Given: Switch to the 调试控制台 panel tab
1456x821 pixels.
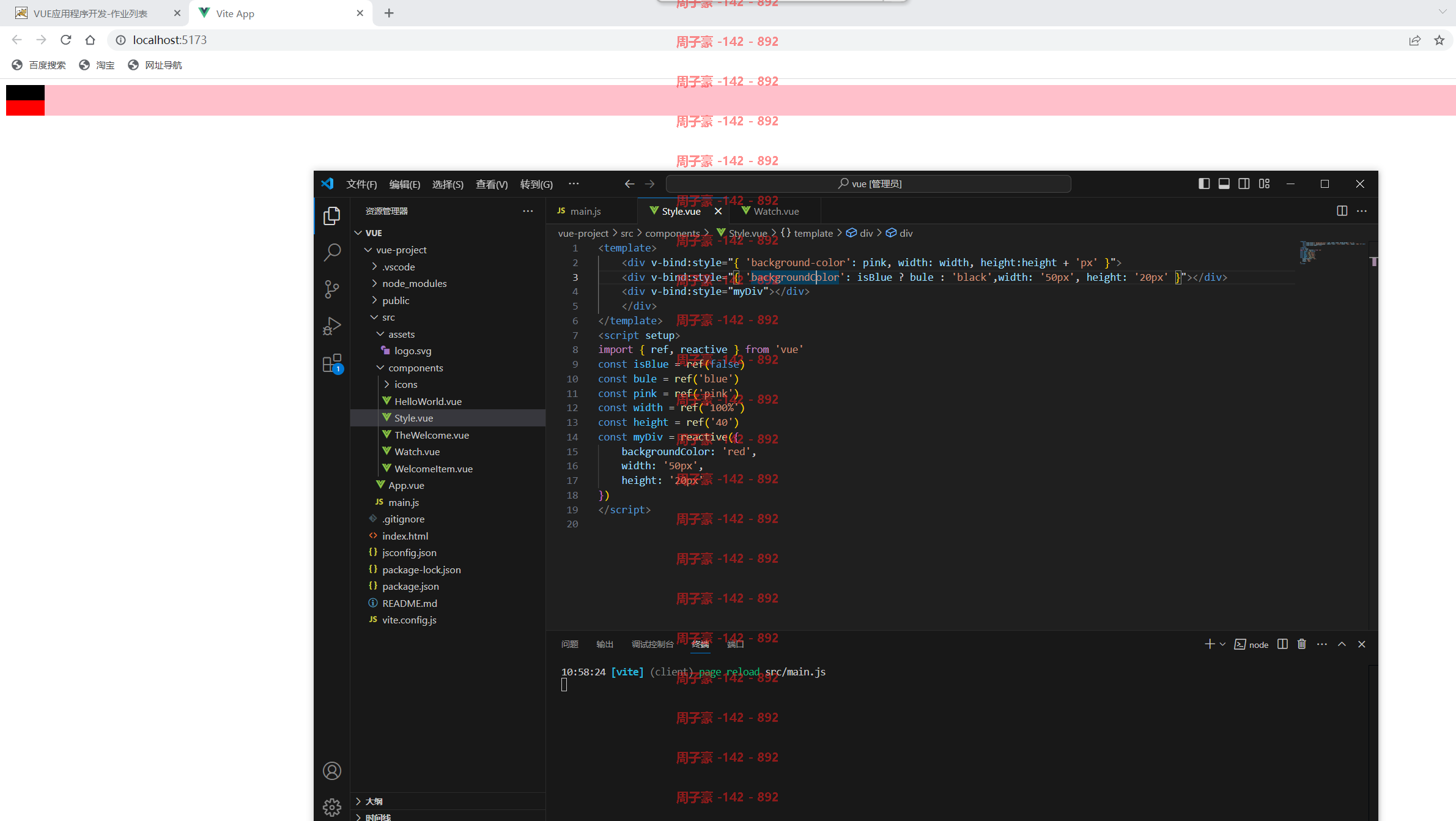Looking at the screenshot, I should pos(652,644).
